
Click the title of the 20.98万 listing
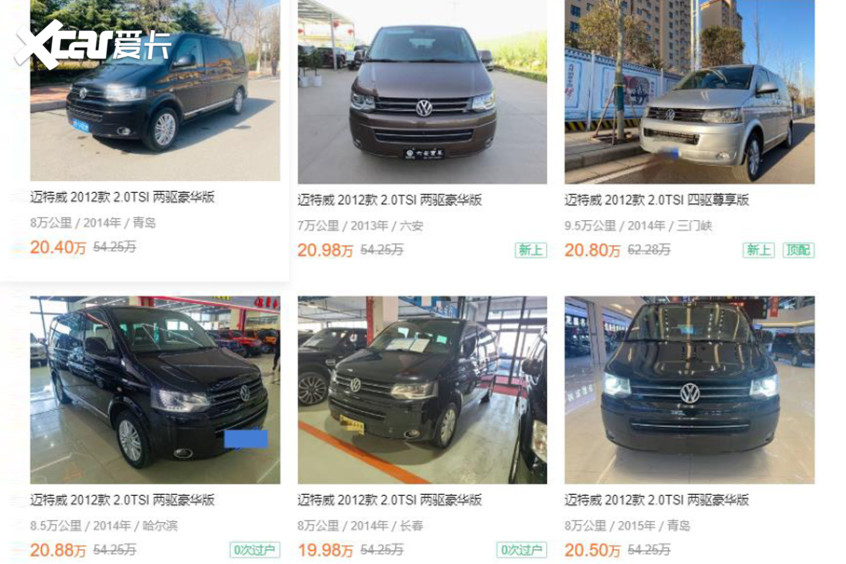pyautogui.click(x=390, y=200)
